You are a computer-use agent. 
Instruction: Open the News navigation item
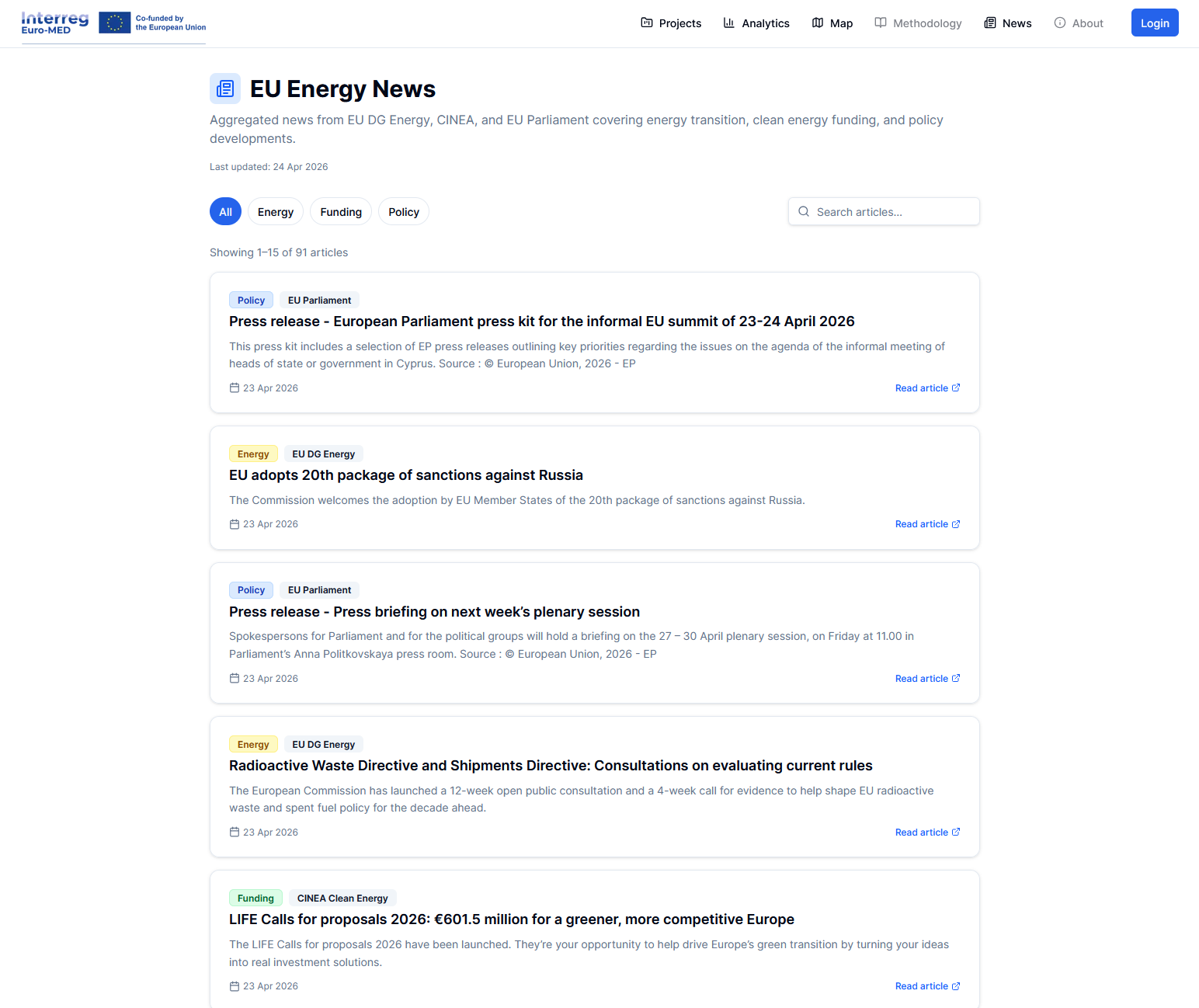coord(1008,23)
